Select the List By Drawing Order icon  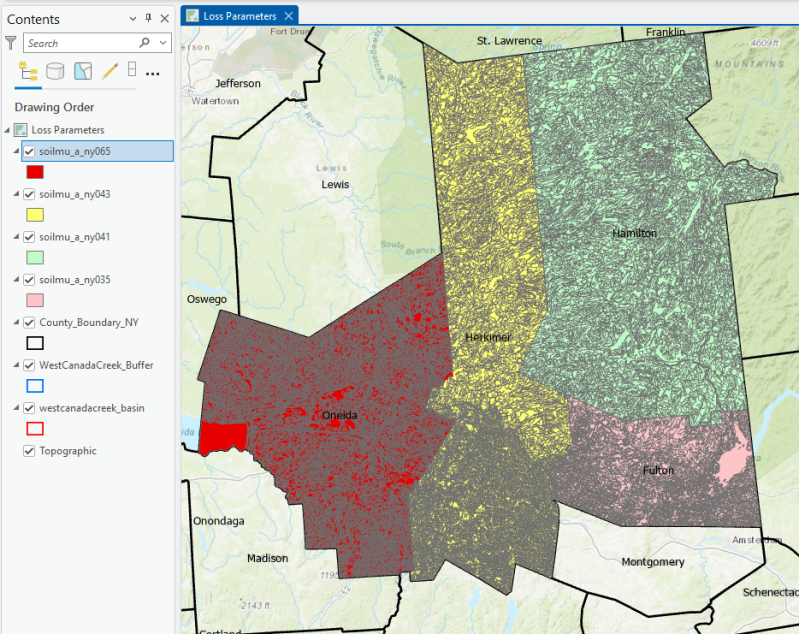tap(28, 72)
